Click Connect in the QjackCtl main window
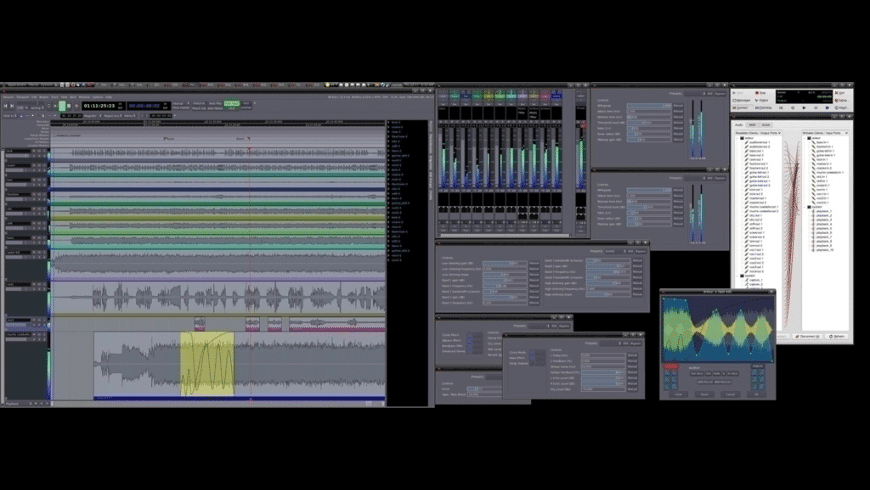 (x=742, y=108)
